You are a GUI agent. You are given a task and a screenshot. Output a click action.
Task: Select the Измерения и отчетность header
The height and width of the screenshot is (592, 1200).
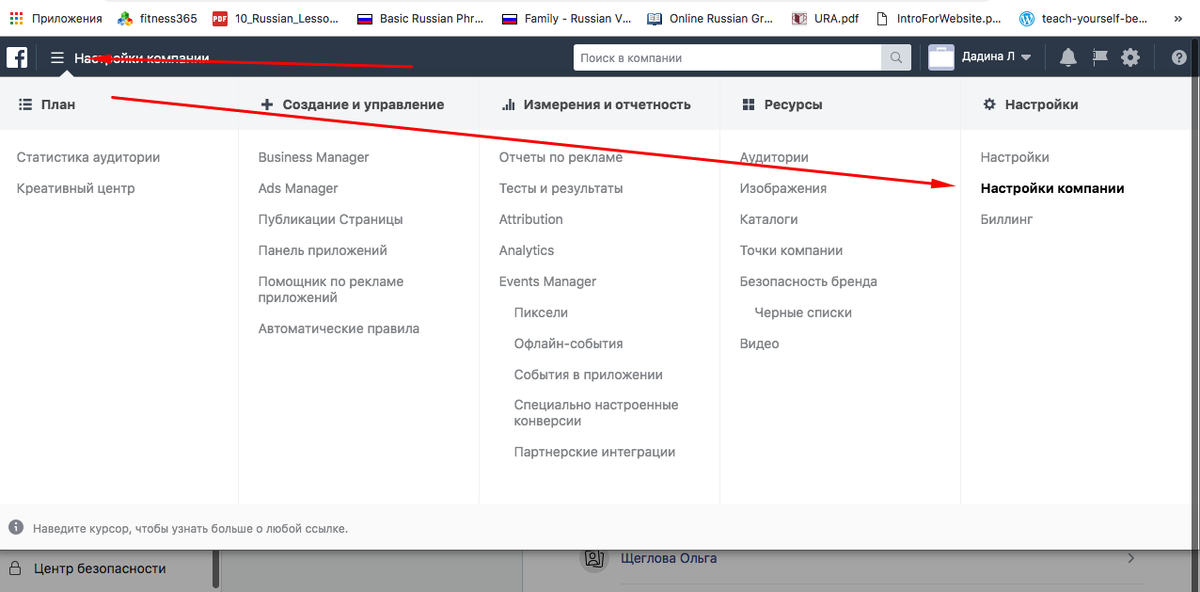point(596,104)
